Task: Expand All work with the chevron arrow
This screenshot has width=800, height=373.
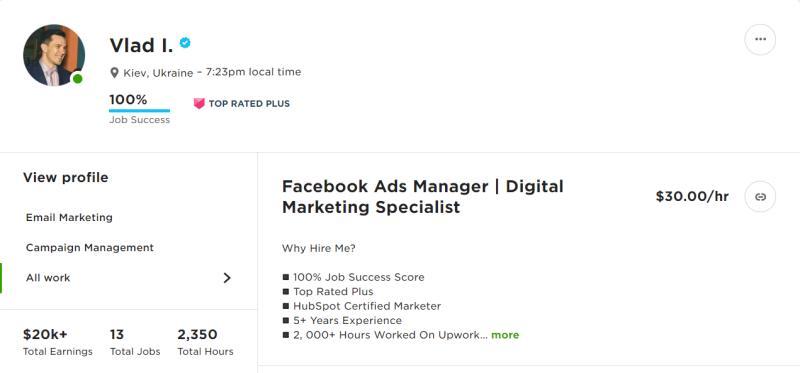Action: click(x=227, y=278)
